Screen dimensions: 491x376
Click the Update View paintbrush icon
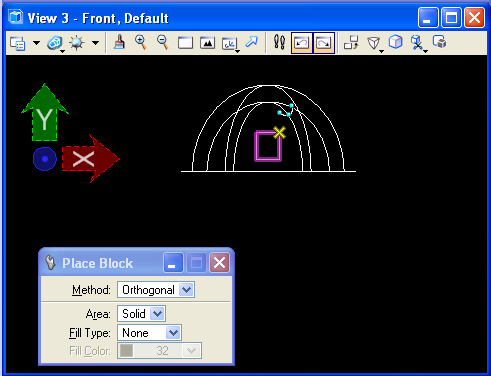click(x=119, y=43)
